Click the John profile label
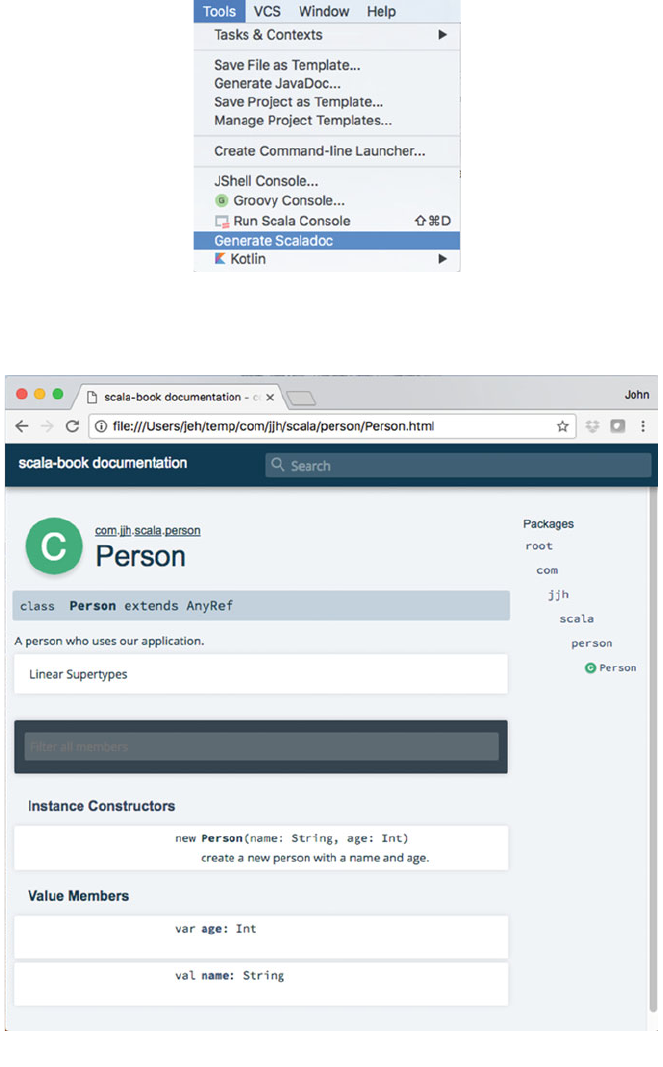Image resolution: width=663 pixels, height=1067 pixels. click(x=636, y=395)
